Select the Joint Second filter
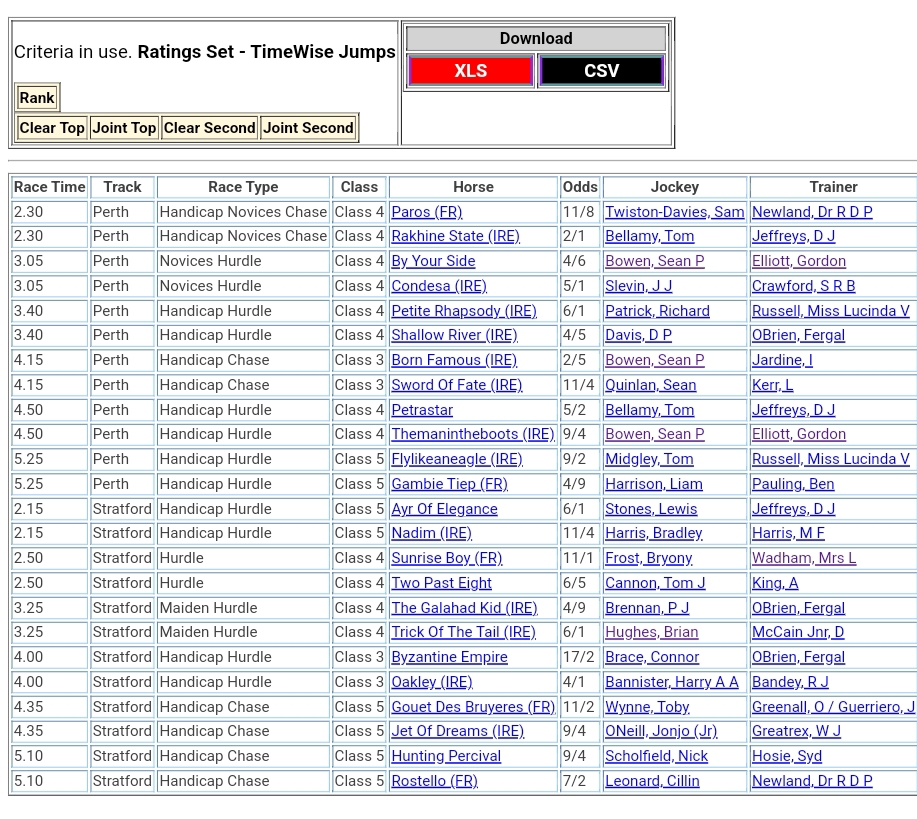 [x=308, y=128]
